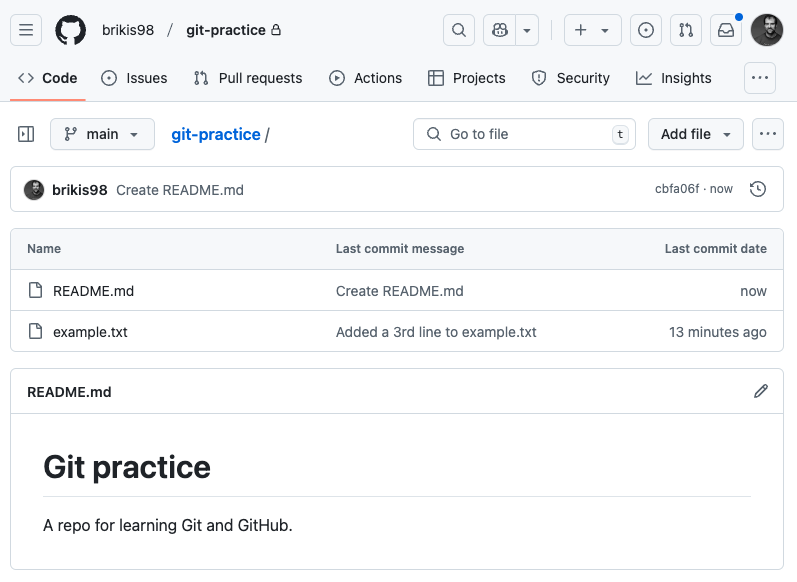Open 'Create README.md' commit message in file table
797x582 pixels.
(x=400, y=291)
